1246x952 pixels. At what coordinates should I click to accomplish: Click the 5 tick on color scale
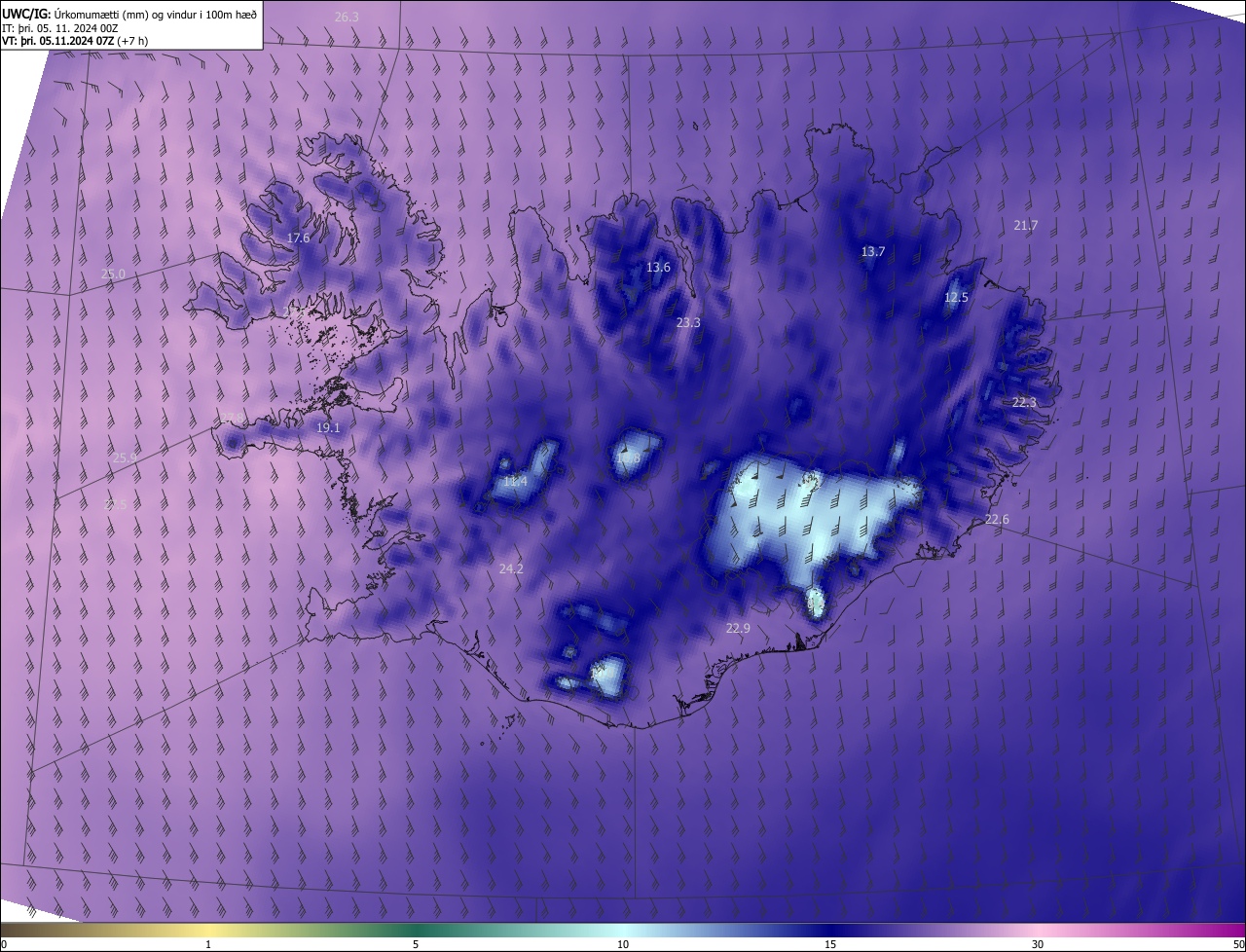(416, 944)
